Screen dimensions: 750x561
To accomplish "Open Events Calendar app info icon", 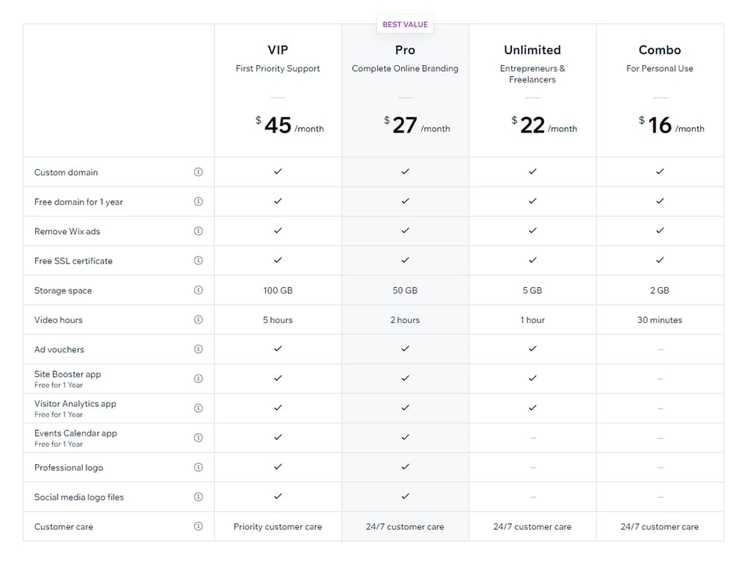I will [x=198, y=438].
